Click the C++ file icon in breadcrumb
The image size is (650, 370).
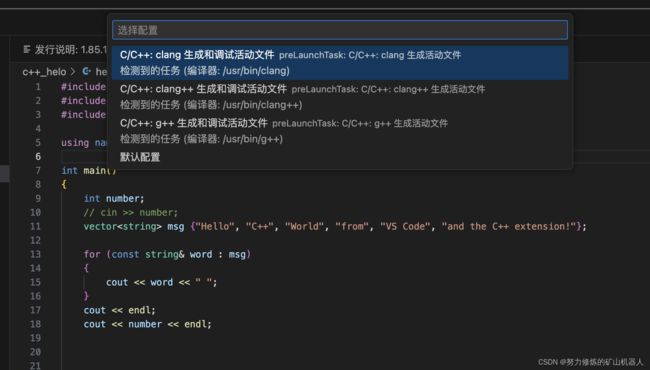coord(87,71)
